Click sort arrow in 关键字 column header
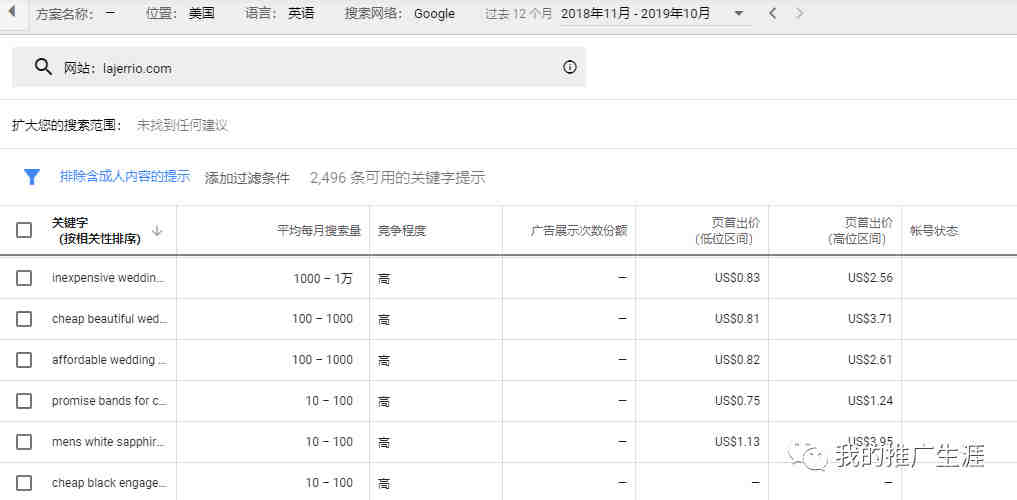This screenshot has width=1017, height=500. pos(157,231)
